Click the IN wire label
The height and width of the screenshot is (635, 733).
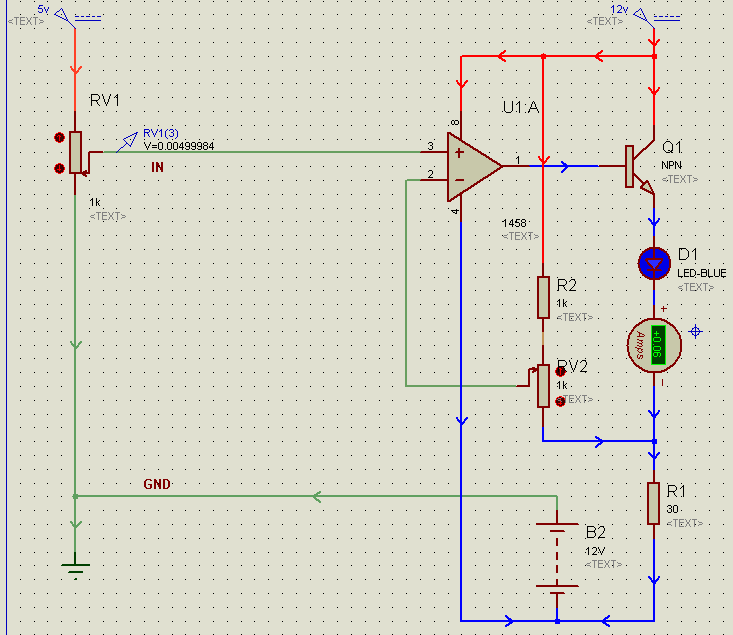(157, 167)
